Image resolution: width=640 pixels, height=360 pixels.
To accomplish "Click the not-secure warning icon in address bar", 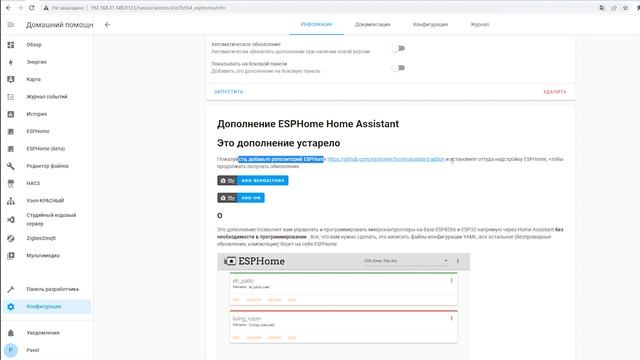I will [46, 8].
